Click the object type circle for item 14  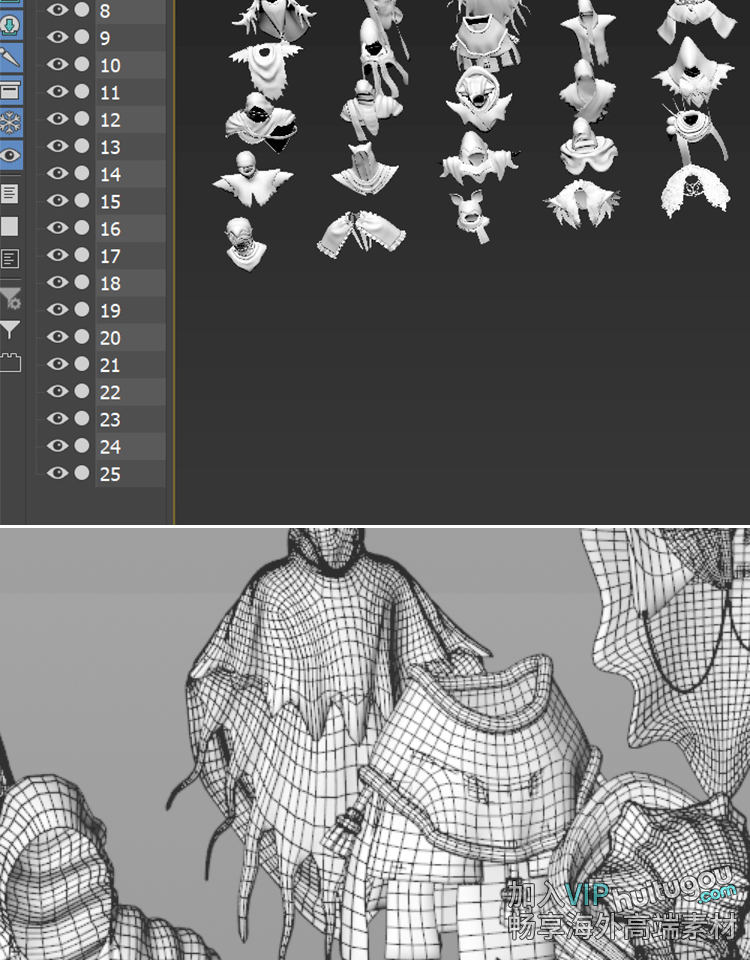click(x=81, y=173)
